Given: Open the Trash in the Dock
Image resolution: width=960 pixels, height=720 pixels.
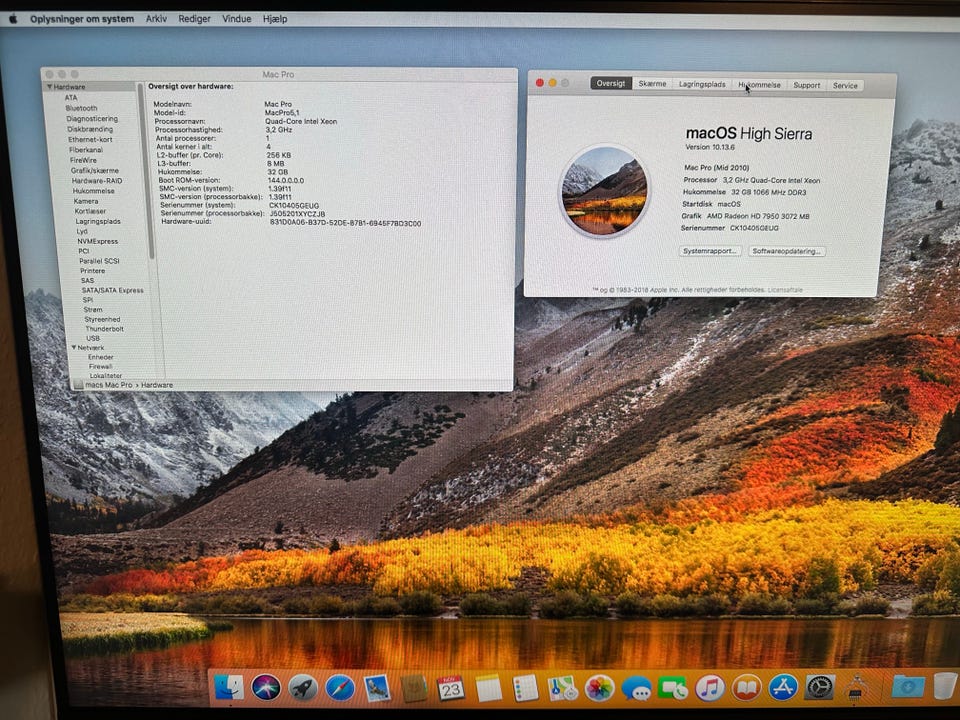Looking at the screenshot, I should [x=945, y=686].
